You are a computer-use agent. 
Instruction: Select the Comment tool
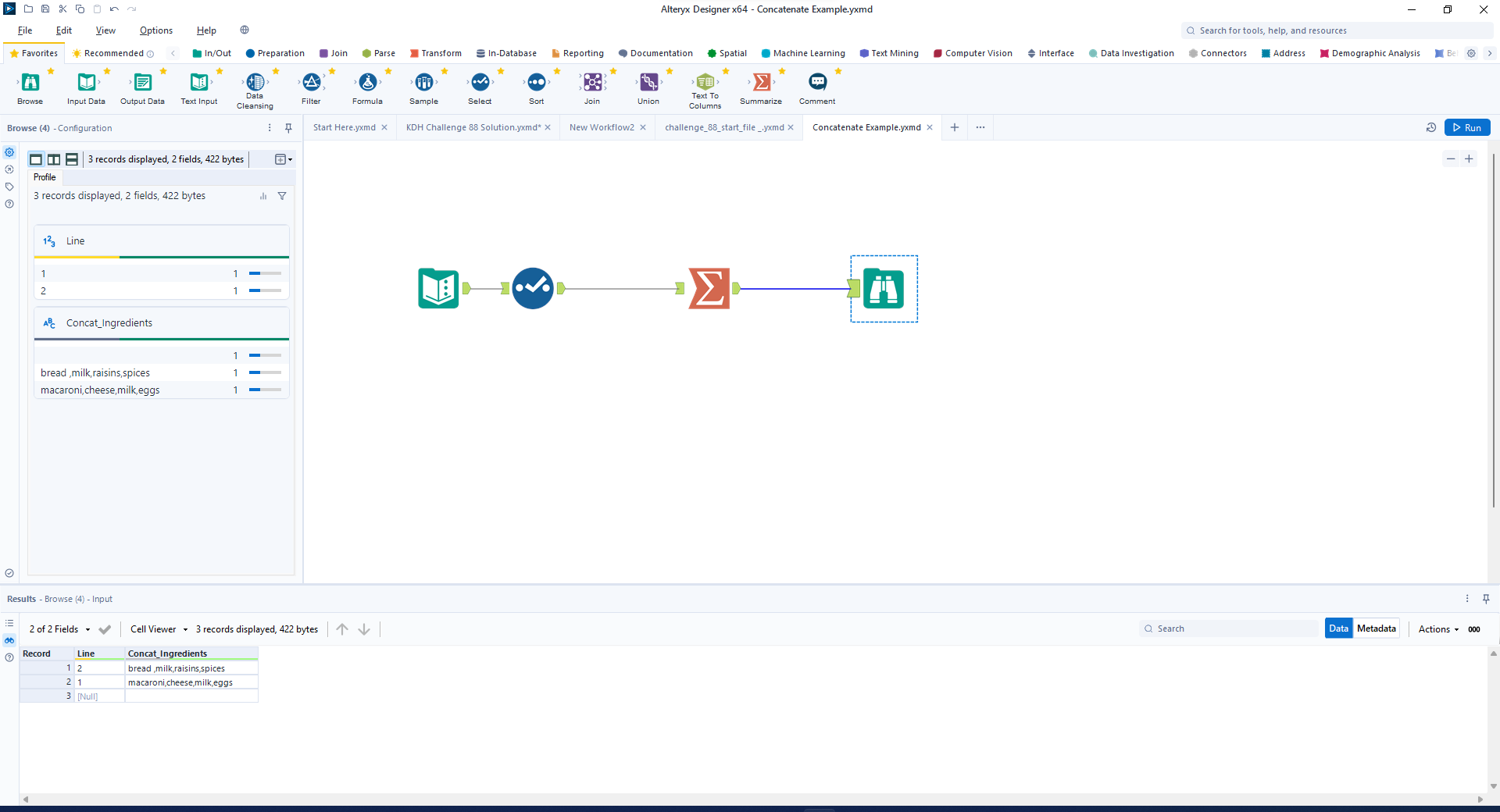click(x=817, y=87)
